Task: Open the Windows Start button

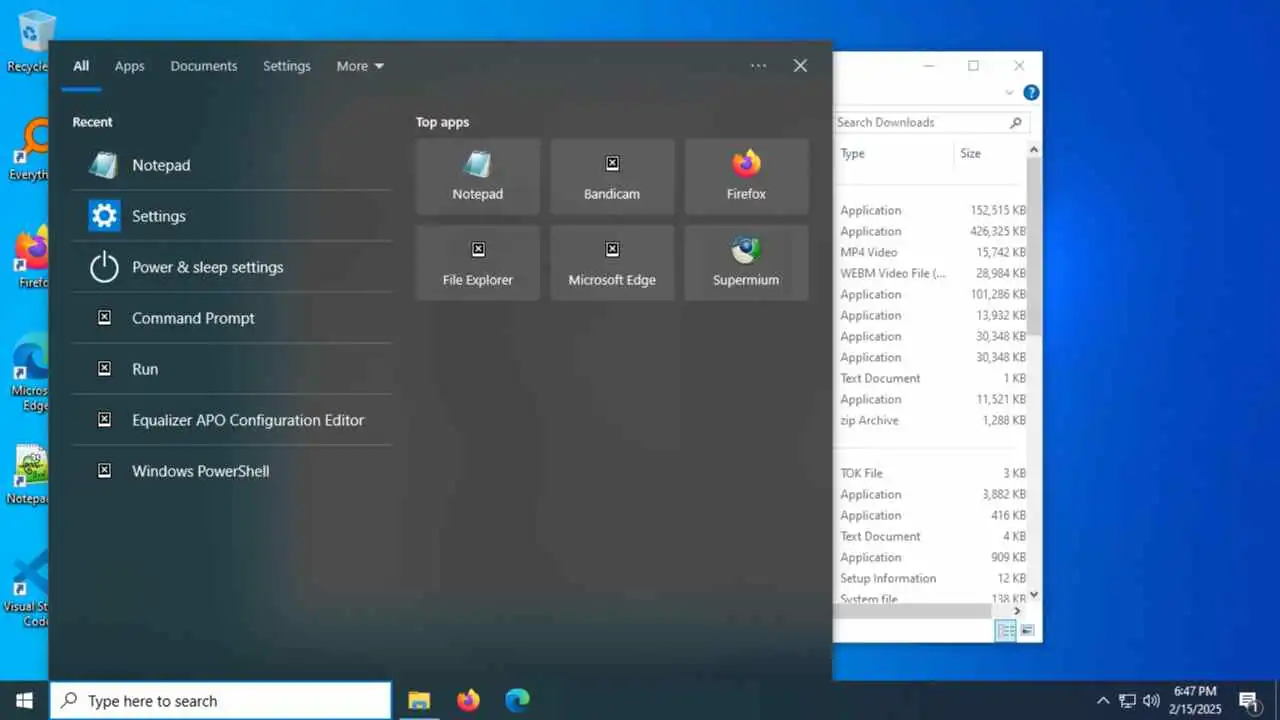Action: coord(24,700)
